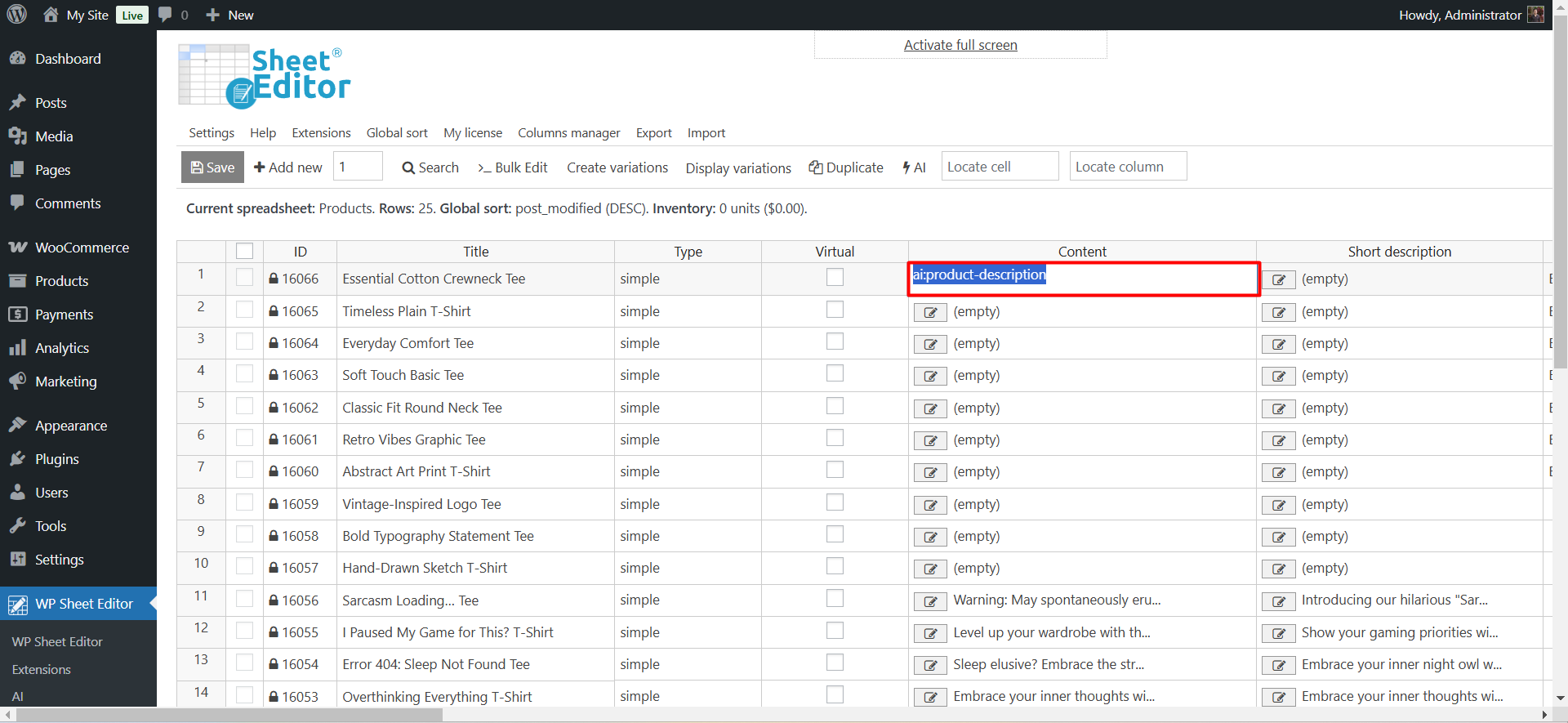This screenshot has height=723, width=1568.
Task: Open the Search tool
Action: tap(430, 167)
